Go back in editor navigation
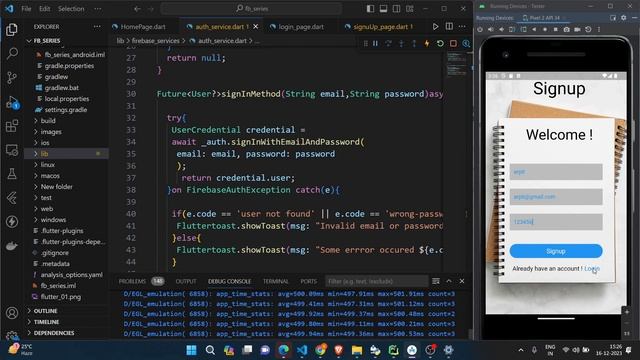 click(x=137, y=9)
